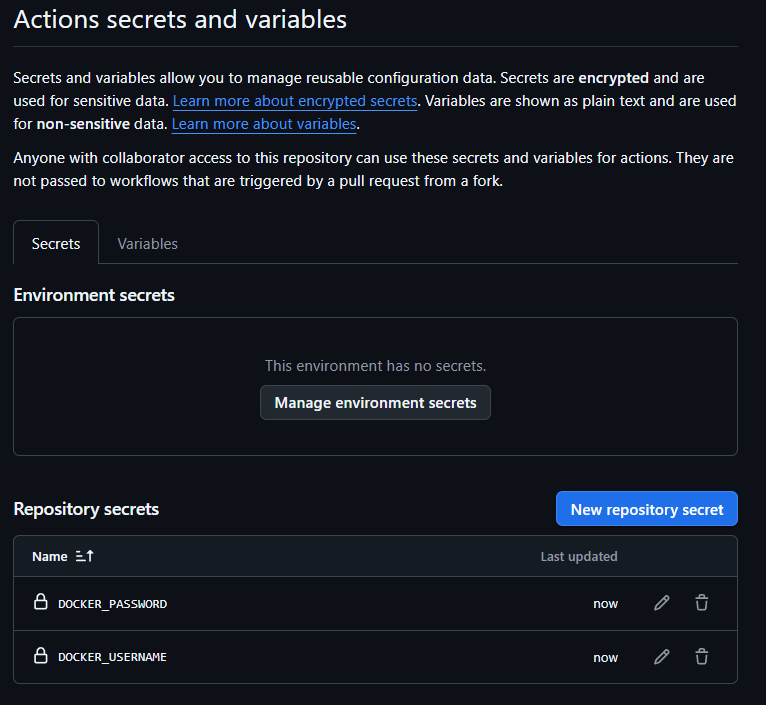Screen dimensions: 766x705
Task: Click the Environment secrets heading
Action: coord(94,295)
